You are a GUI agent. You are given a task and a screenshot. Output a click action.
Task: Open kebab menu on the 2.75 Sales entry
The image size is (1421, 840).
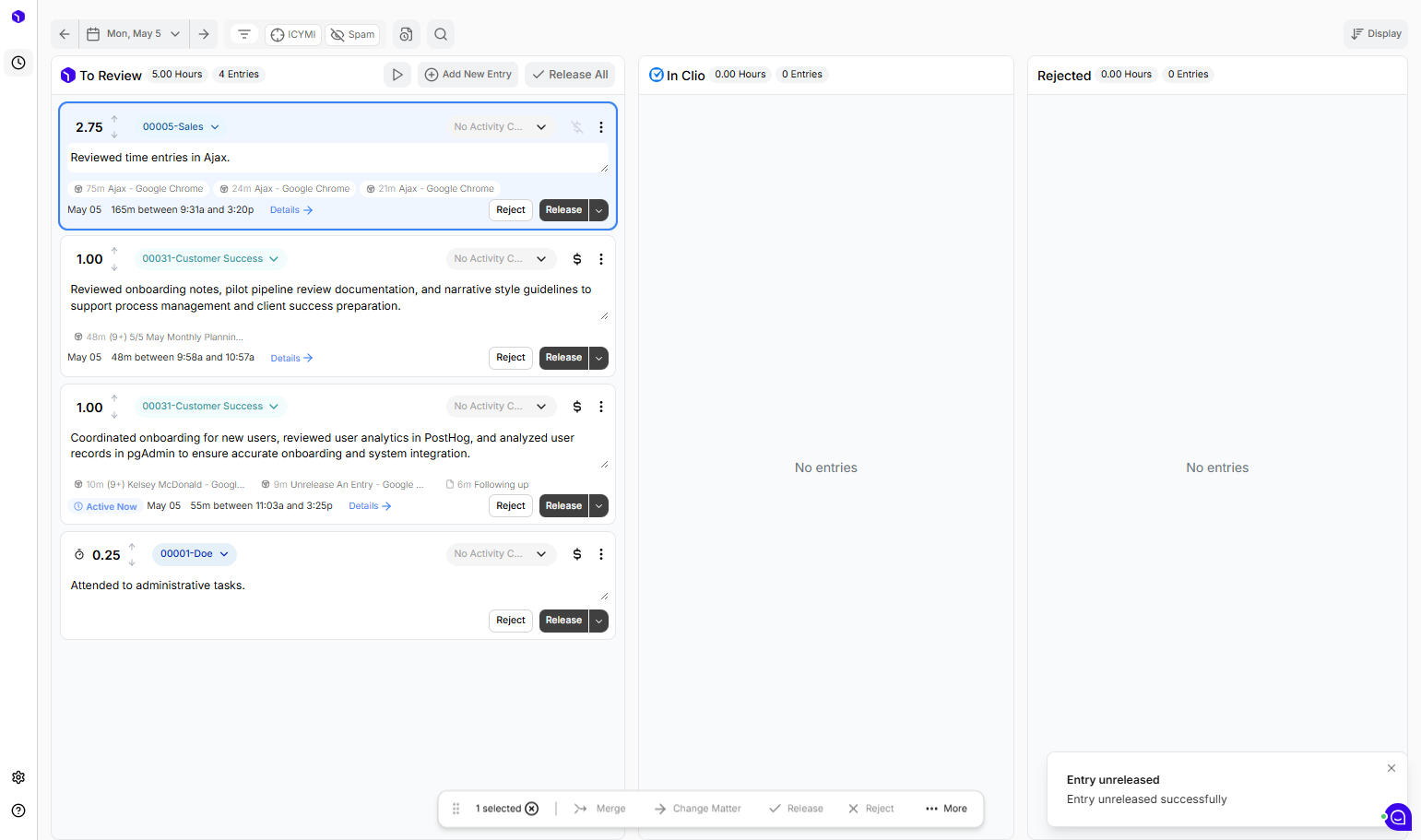coord(601,127)
